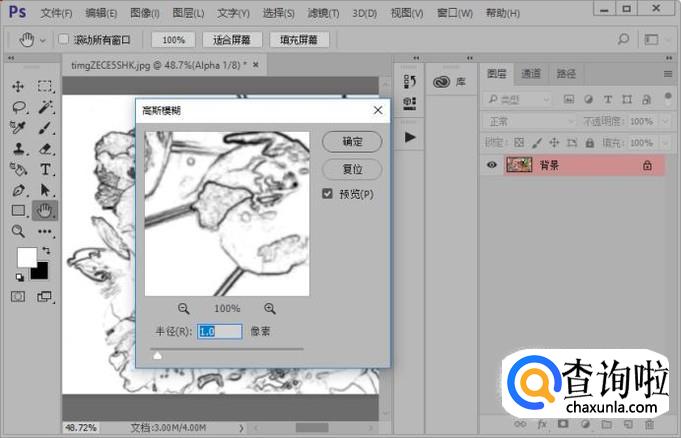This screenshot has height=438, width=681.
Task: Select the Eraser tool
Action: coord(46,149)
